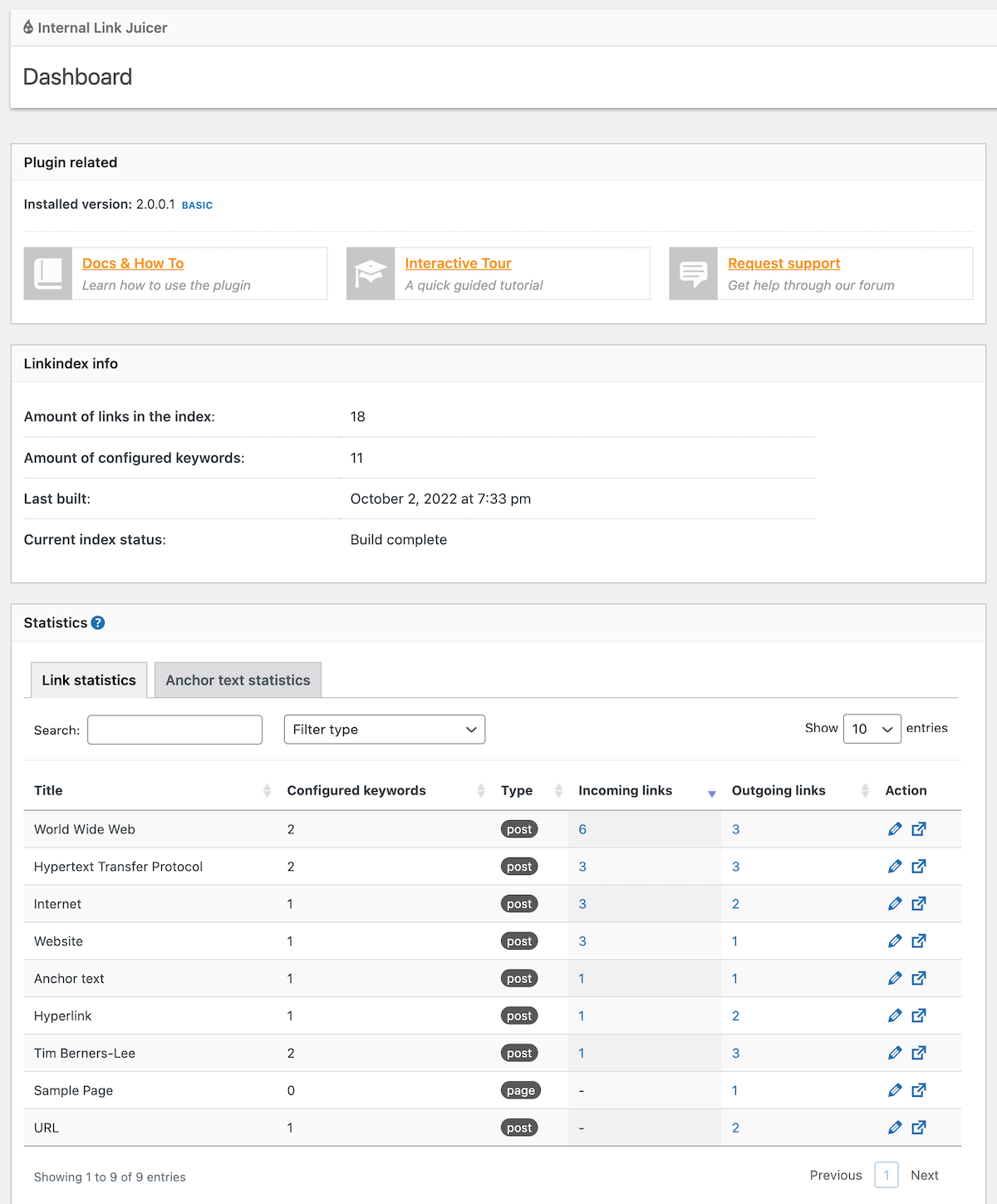Open the external link icon for URL row

pos(919,1128)
